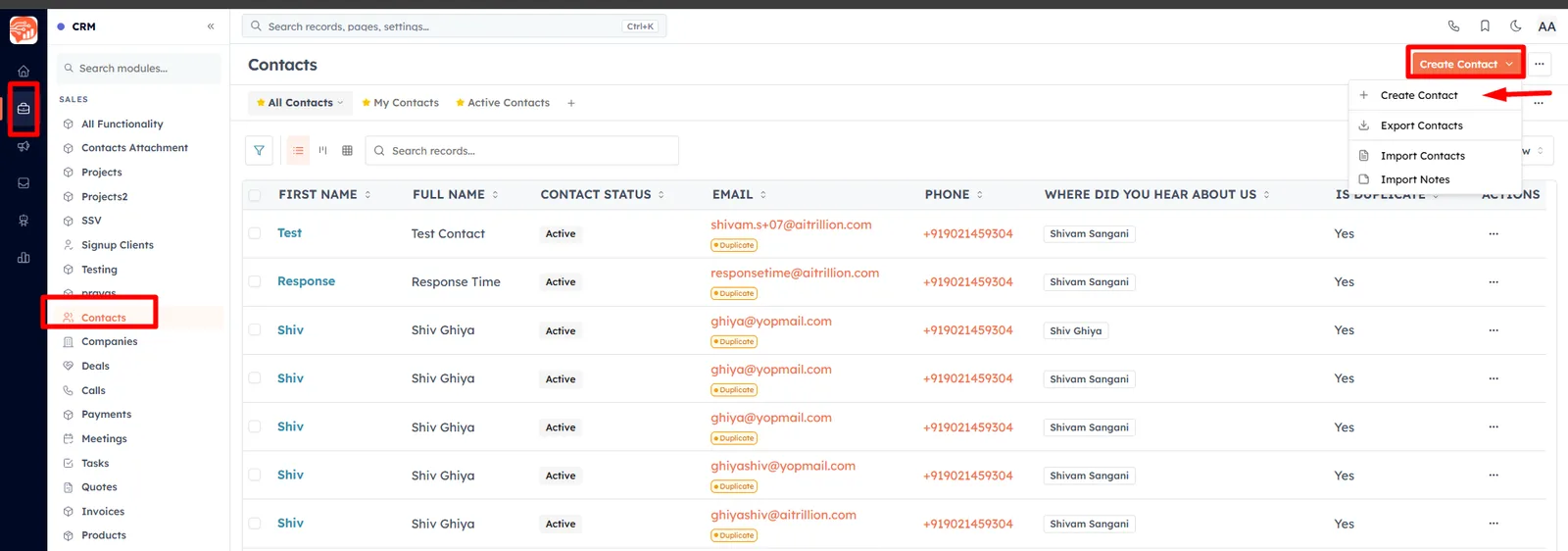Open the All Contacts view dropdown
This screenshot has height=551, width=1568.
pos(300,103)
